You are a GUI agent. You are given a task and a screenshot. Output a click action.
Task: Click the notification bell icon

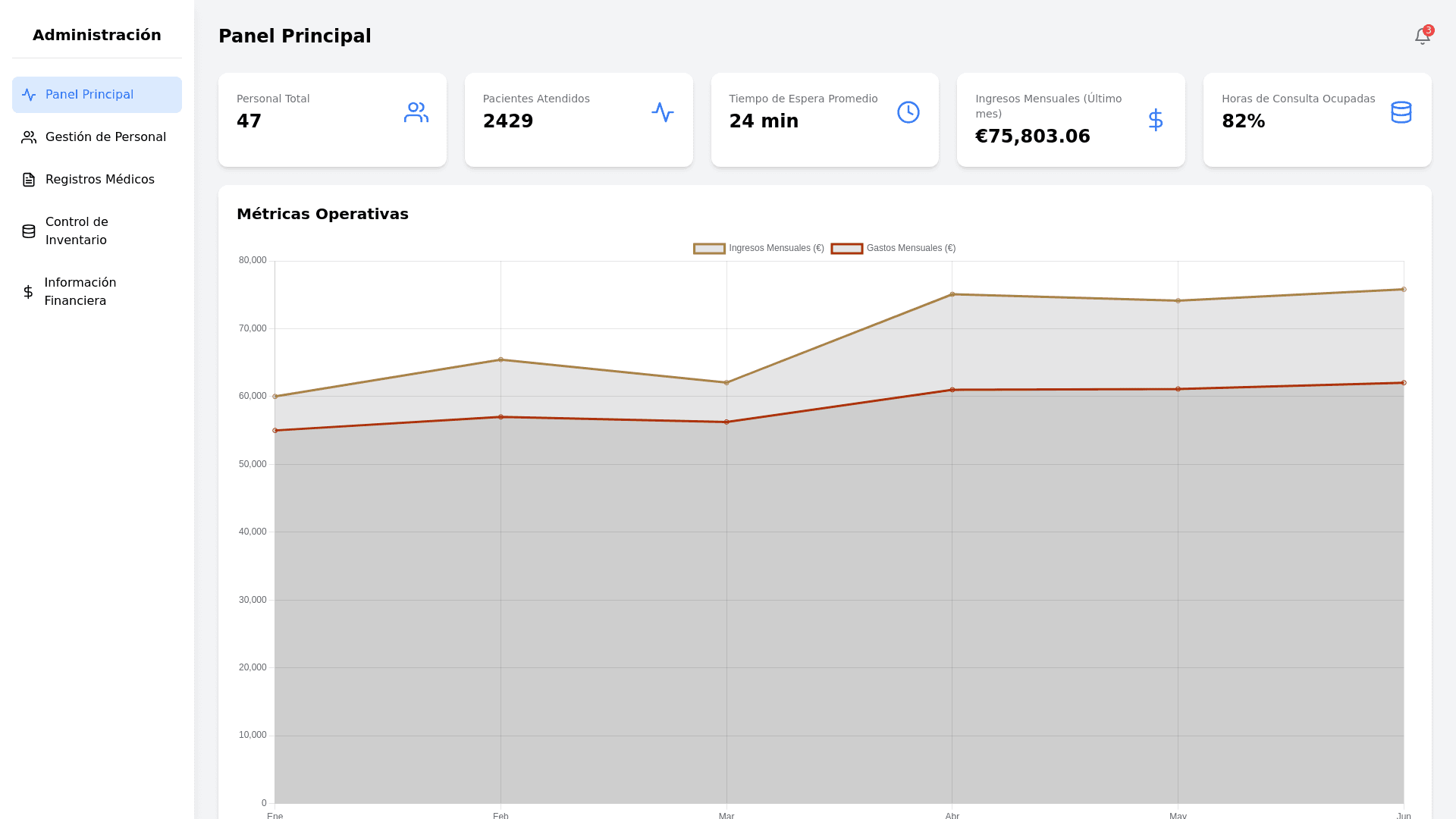1421,37
